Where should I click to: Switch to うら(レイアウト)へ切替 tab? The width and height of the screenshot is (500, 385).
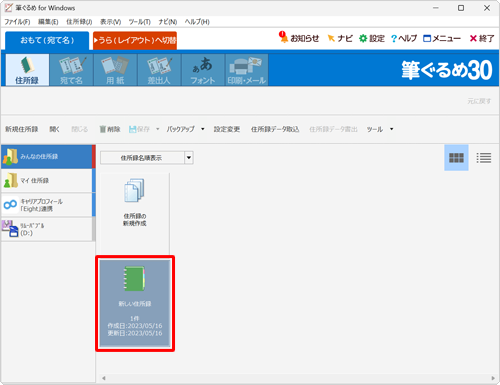(x=135, y=40)
